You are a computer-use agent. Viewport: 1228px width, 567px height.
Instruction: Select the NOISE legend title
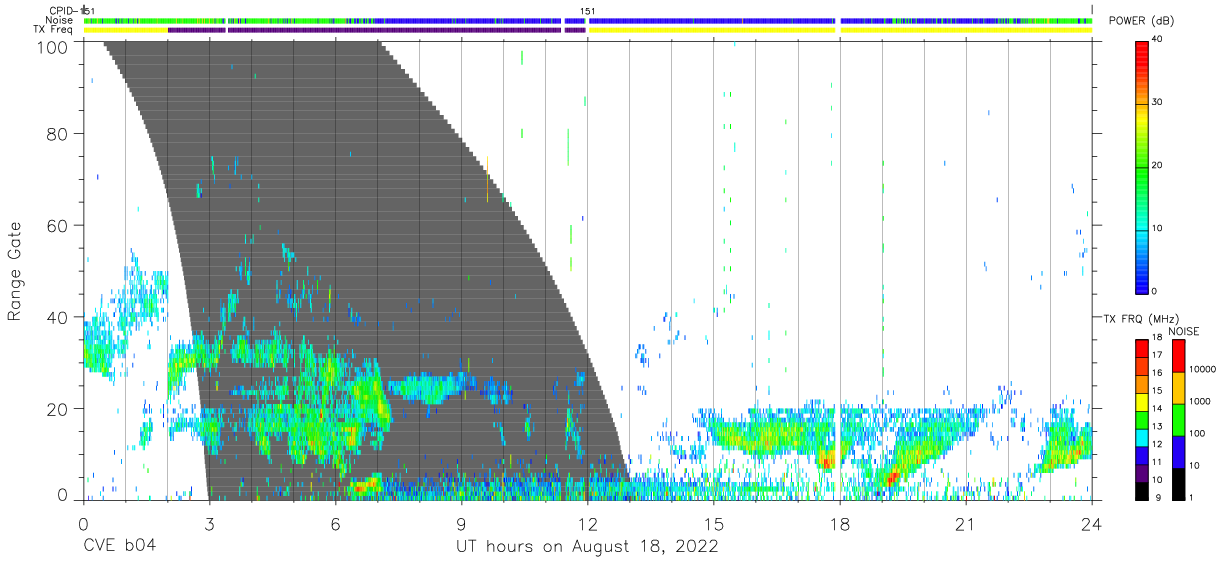pos(1185,331)
